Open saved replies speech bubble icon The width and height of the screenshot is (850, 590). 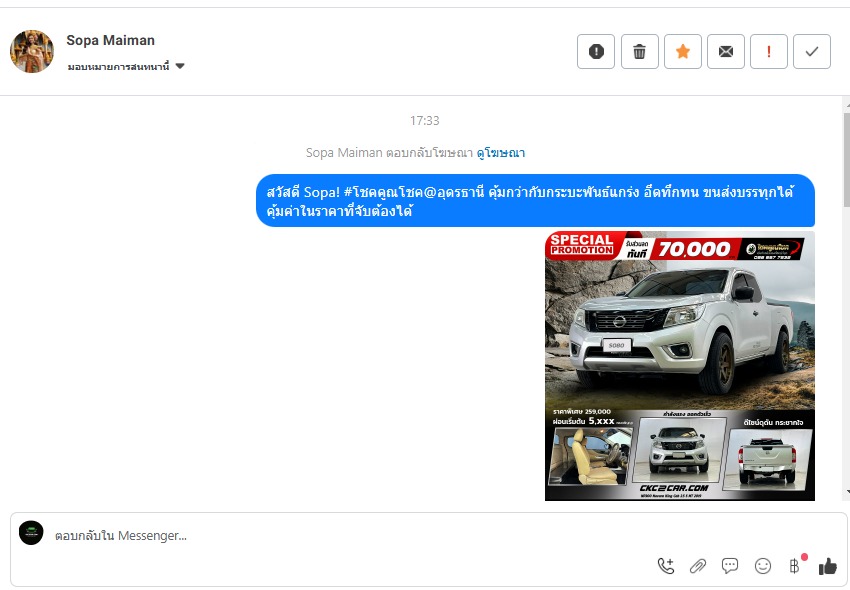pos(730,566)
